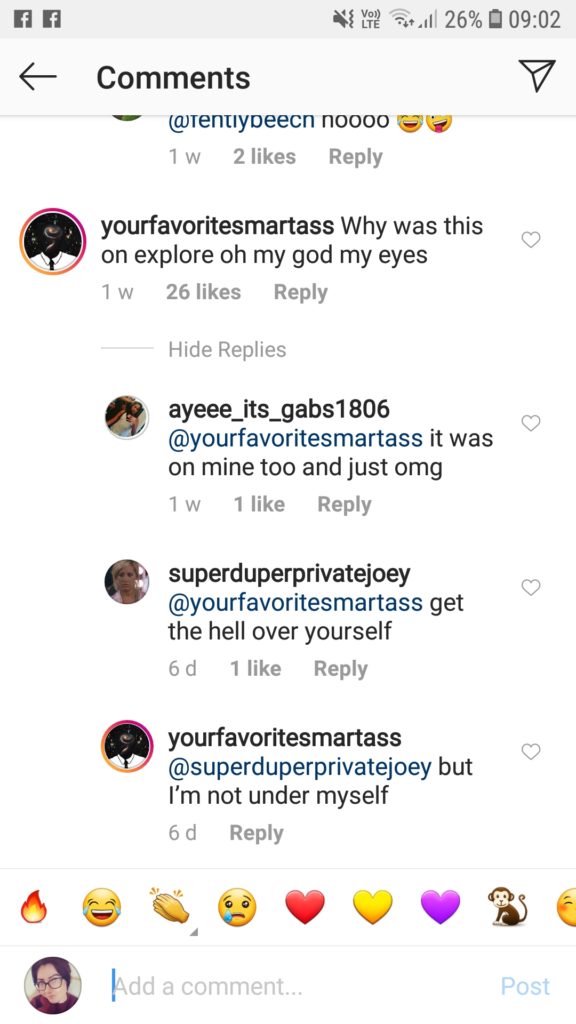Image resolution: width=576 pixels, height=1024 pixels.
Task: Reply to the 26 likes comment
Action: click(x=300, y=293)
